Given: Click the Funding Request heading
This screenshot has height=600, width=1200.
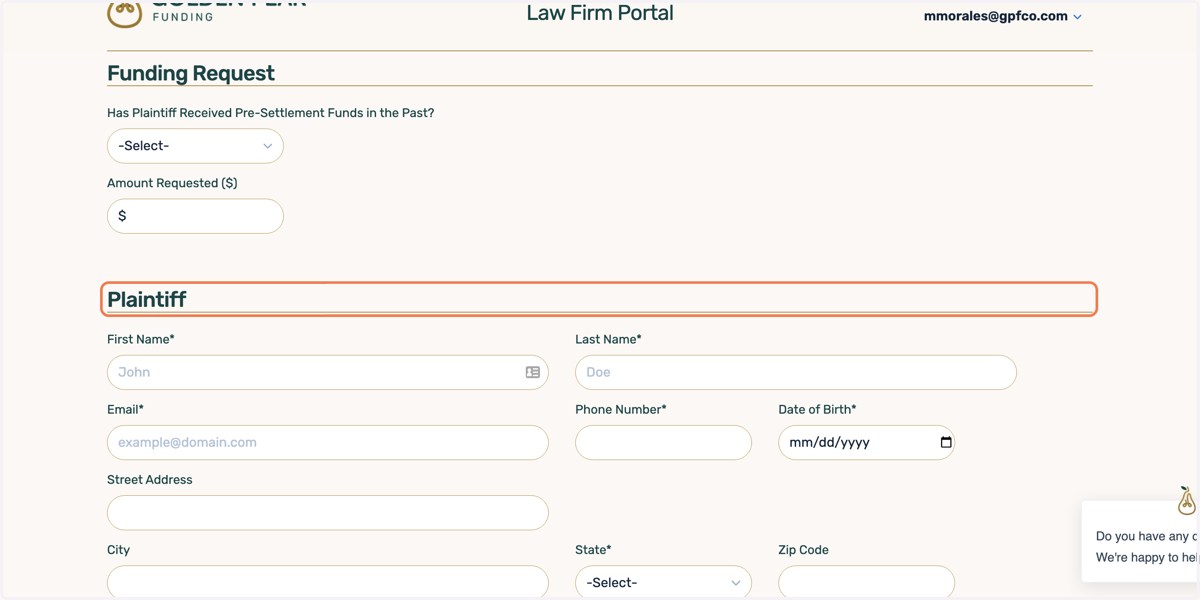Looking at the screenshot, I should (191, 73).
